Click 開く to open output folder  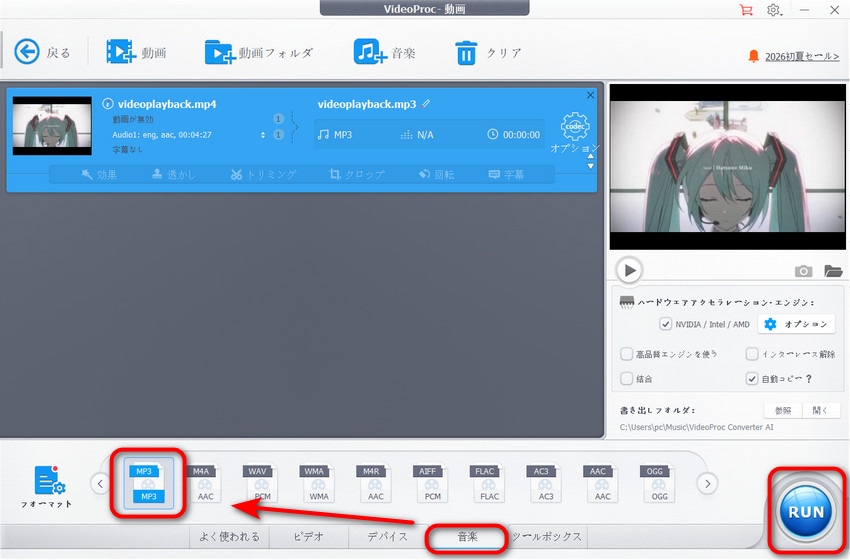tap(821, 410)
